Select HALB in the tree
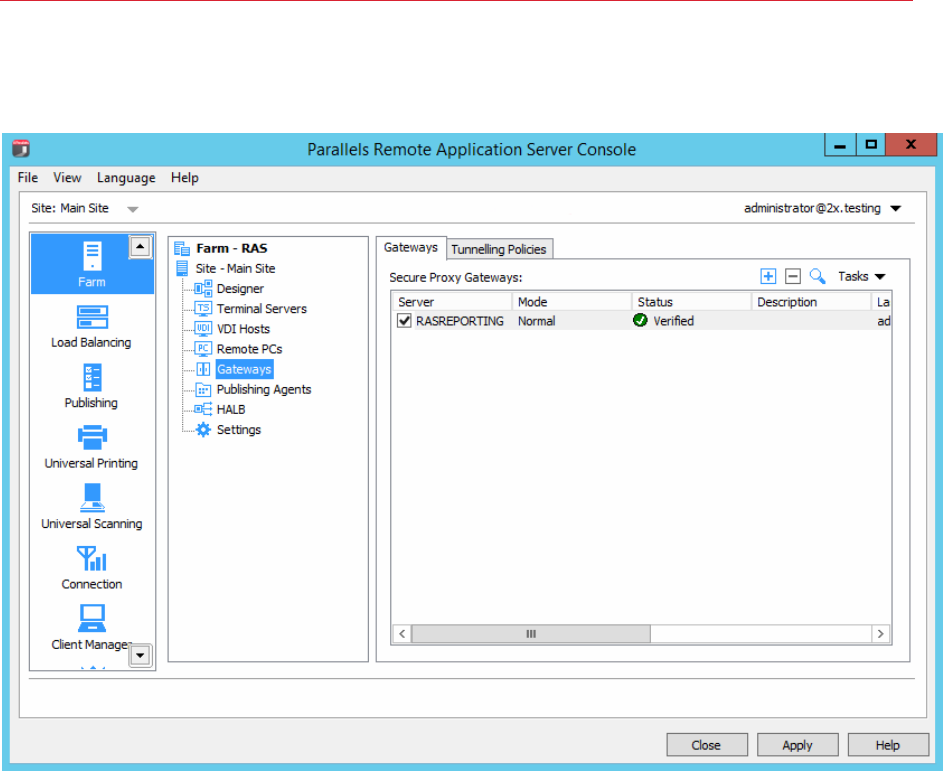 pyautogui.click(x=231, y=410)
